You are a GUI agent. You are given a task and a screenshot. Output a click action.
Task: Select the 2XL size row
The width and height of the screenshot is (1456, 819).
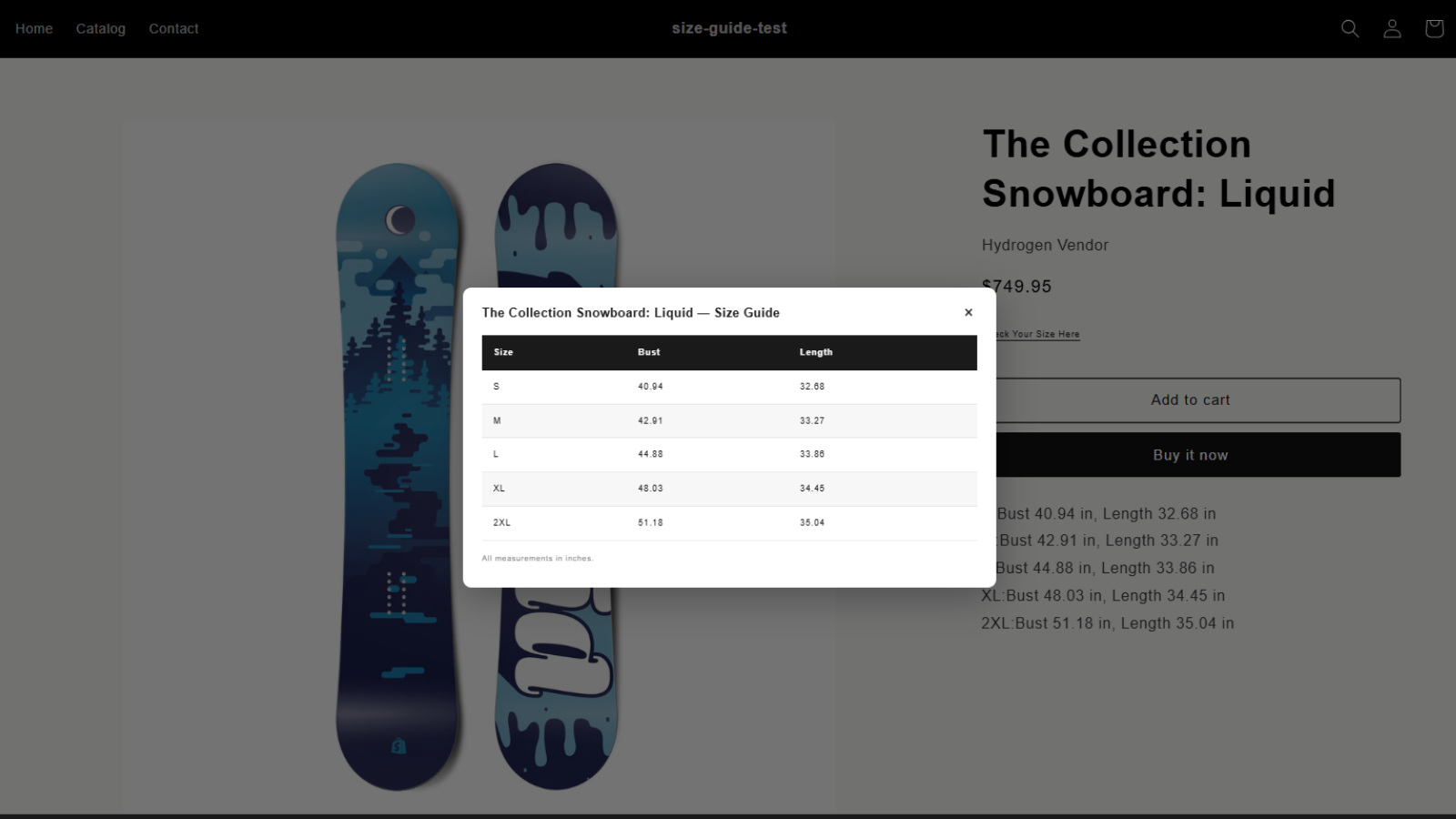point(729,523)
